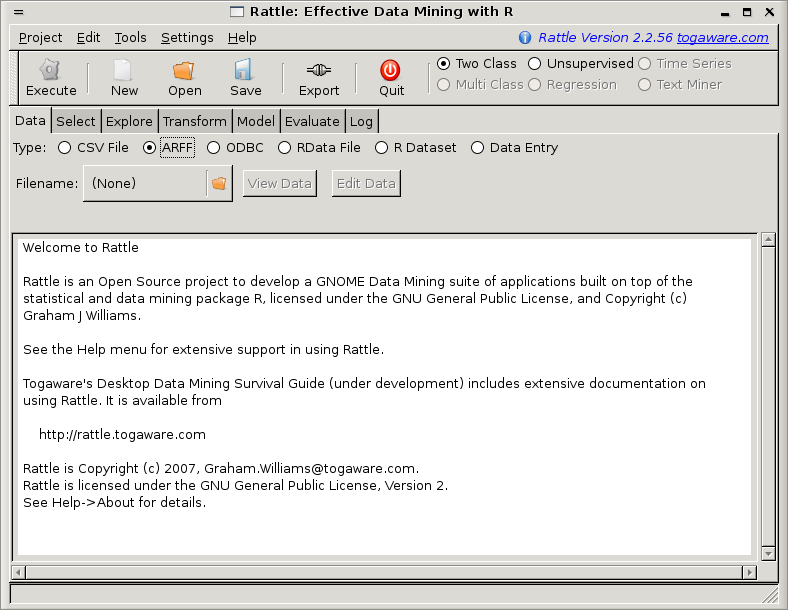Click the vertical scrollbar up arrow

pos(768,240)
